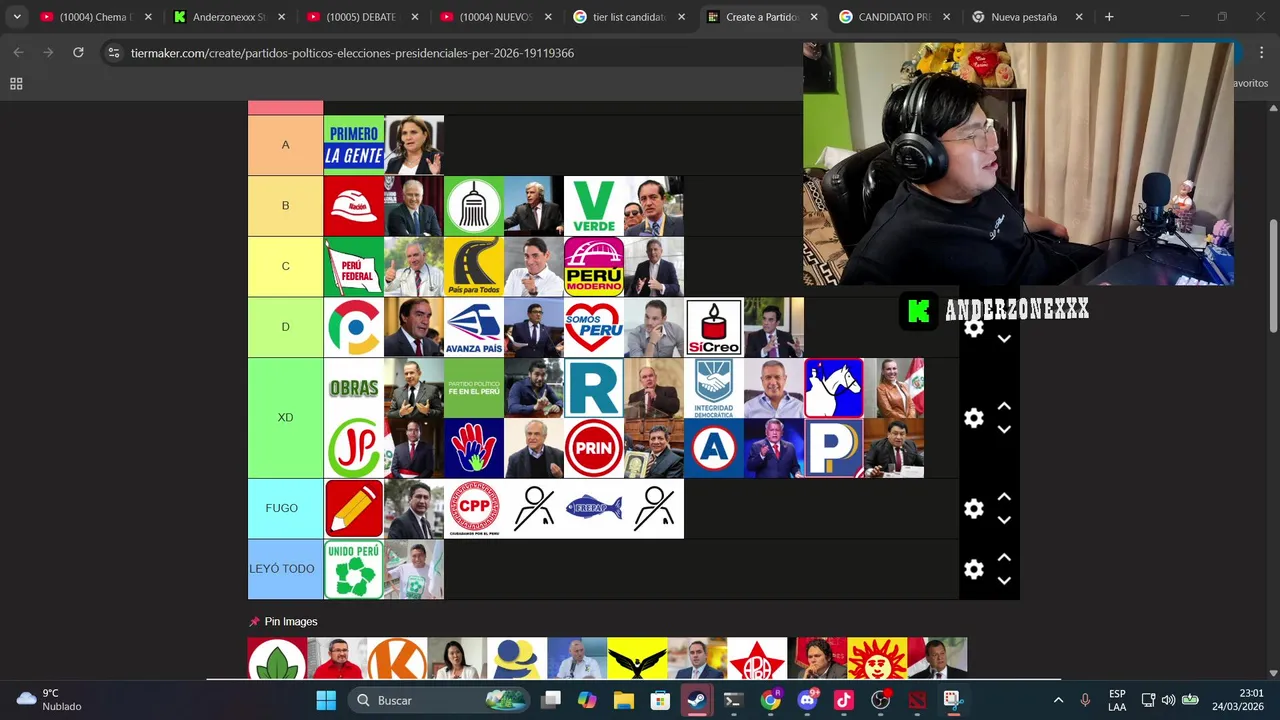
Task: Select the orange K logo in image pool
Action: [x=397, y=659]
